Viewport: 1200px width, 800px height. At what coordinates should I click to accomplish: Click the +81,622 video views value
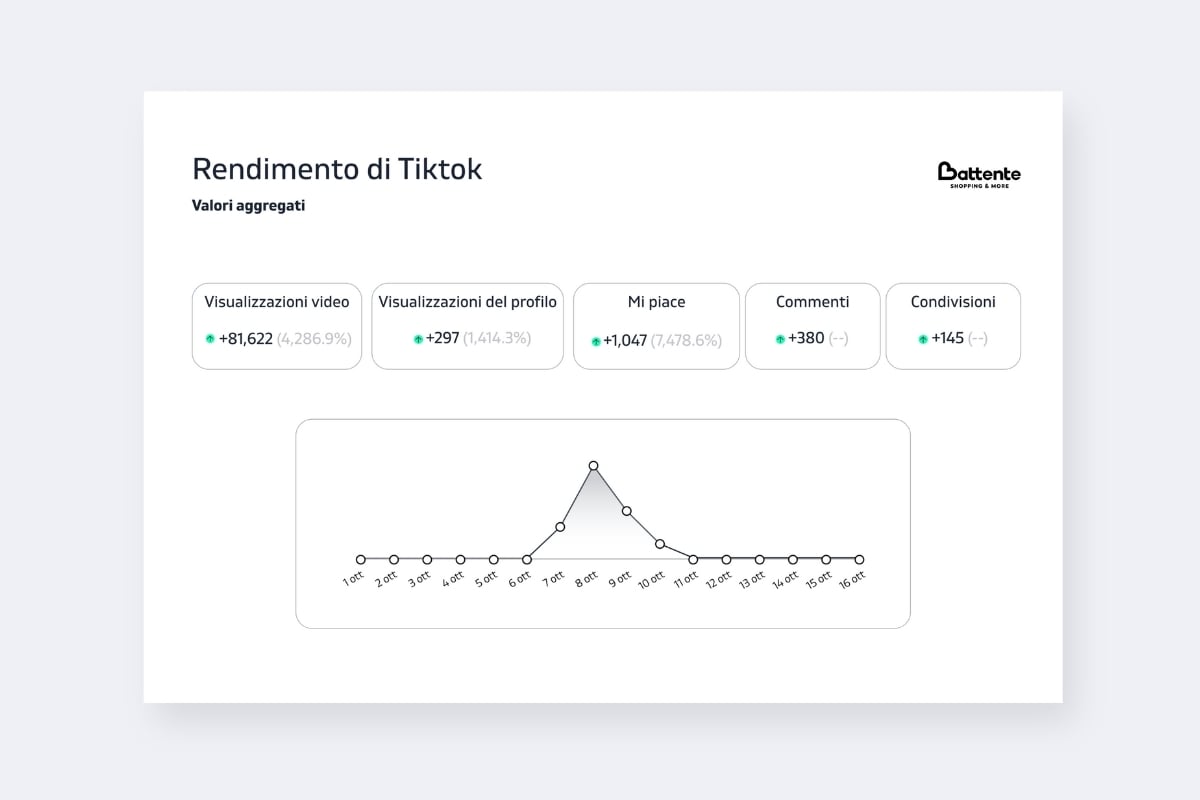[245, 339]
